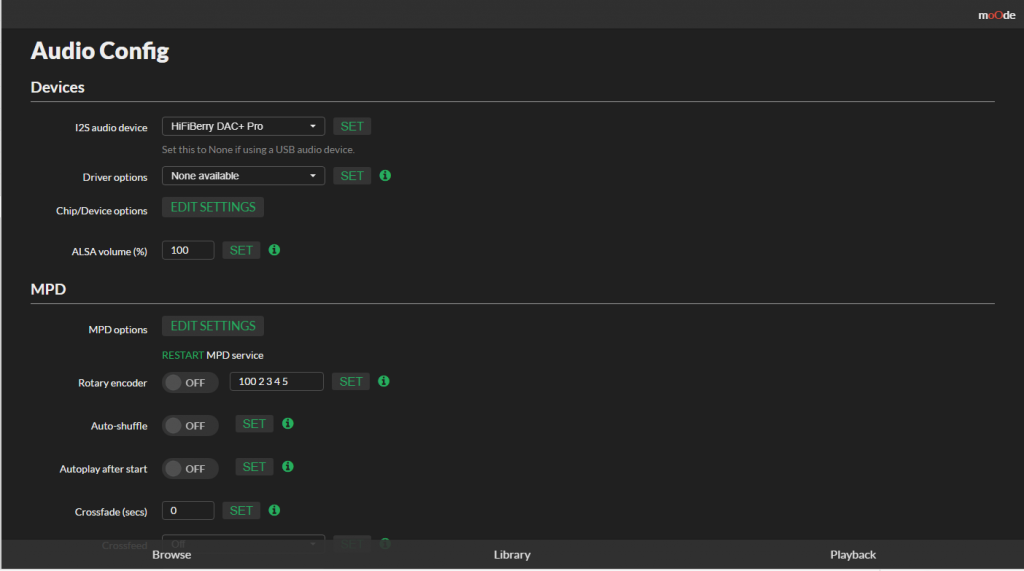
Task: Turn on Autoplay after start toggle
Action: click(x=190, y=468)
